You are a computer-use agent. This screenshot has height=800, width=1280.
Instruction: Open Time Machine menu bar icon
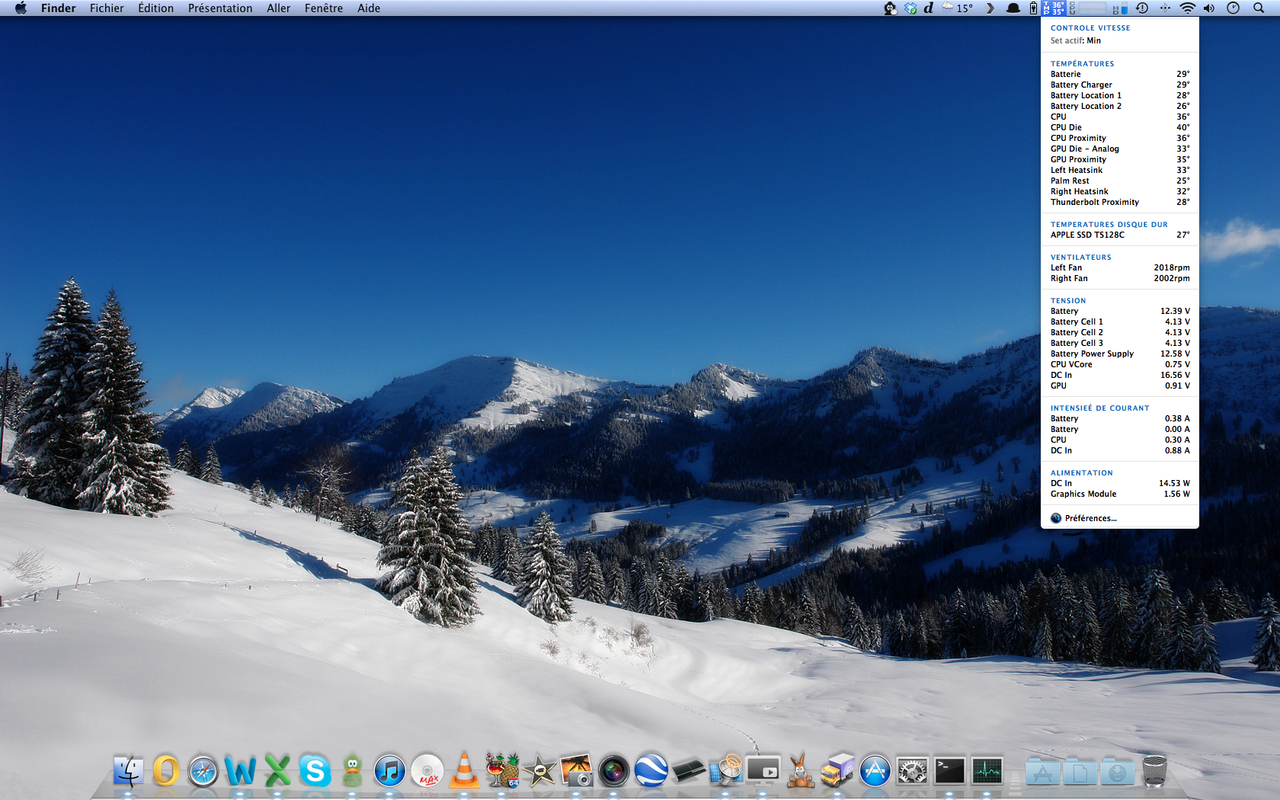(x=1142, y=8)
